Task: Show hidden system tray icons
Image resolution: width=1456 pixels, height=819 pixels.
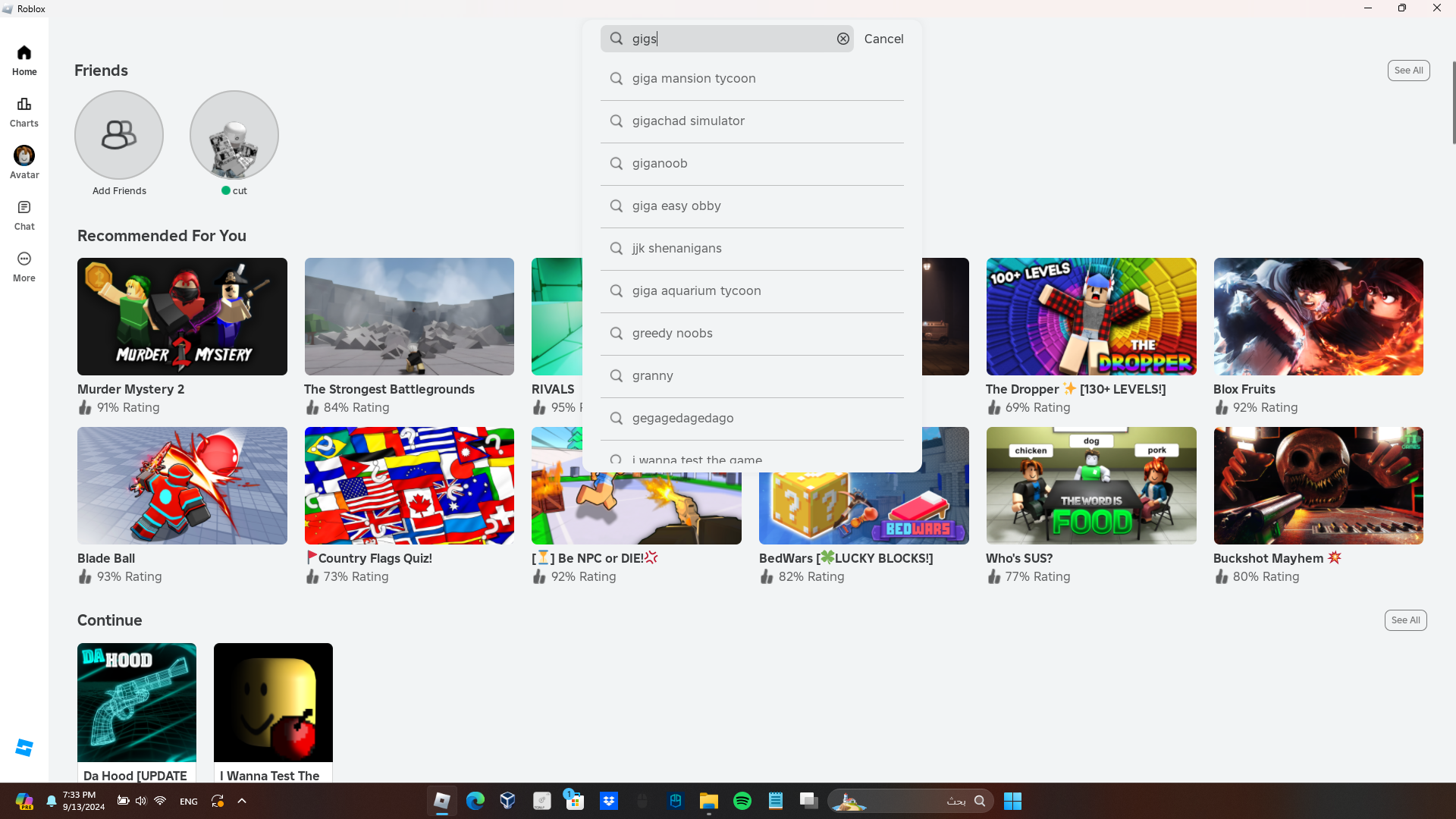Action: [242, 801]
